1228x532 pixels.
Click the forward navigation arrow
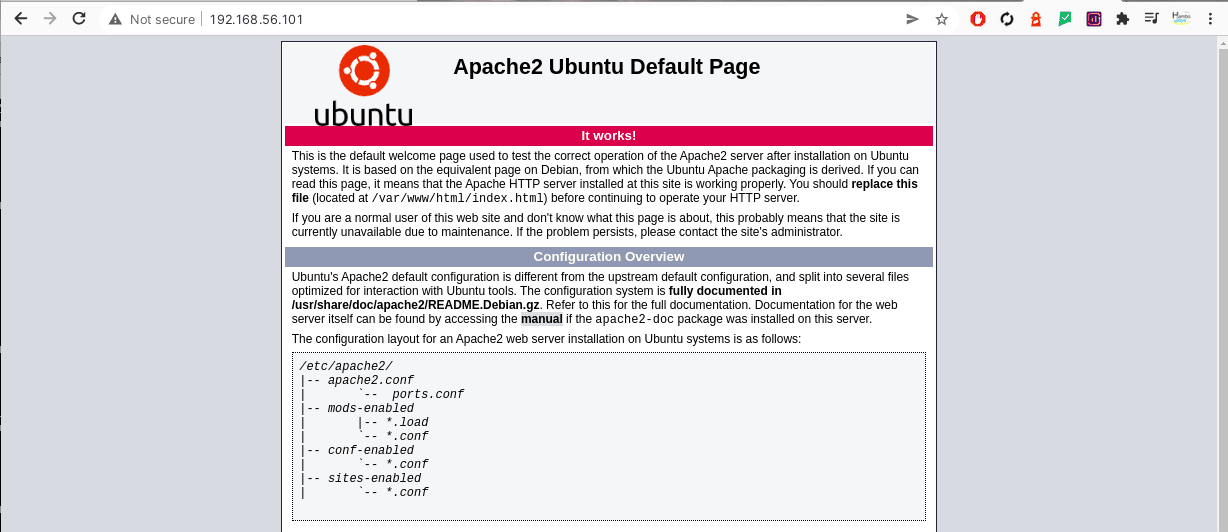pyautogui.click(x=50, y=19)
